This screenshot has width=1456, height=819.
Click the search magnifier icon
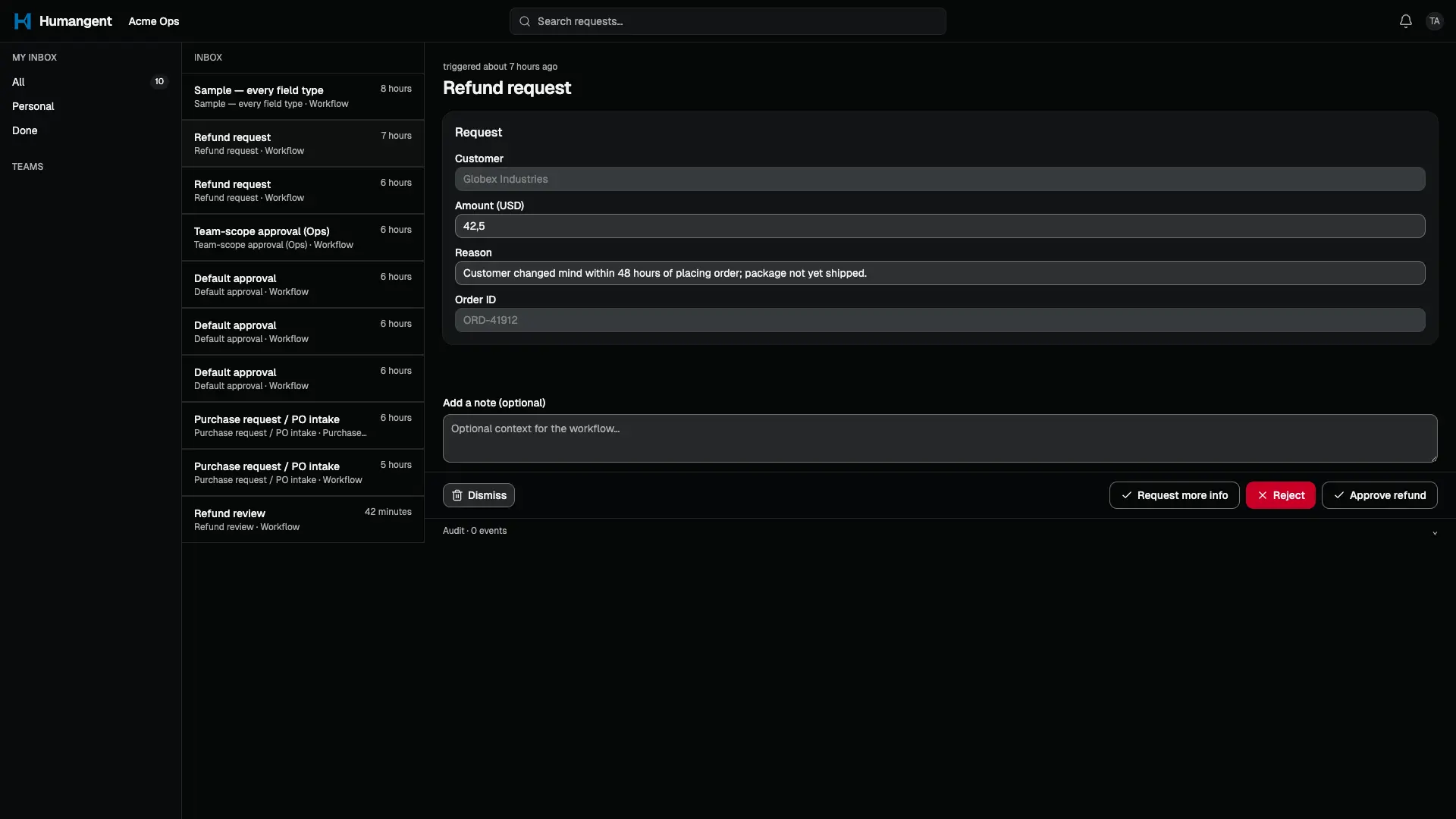pos(525,21)
